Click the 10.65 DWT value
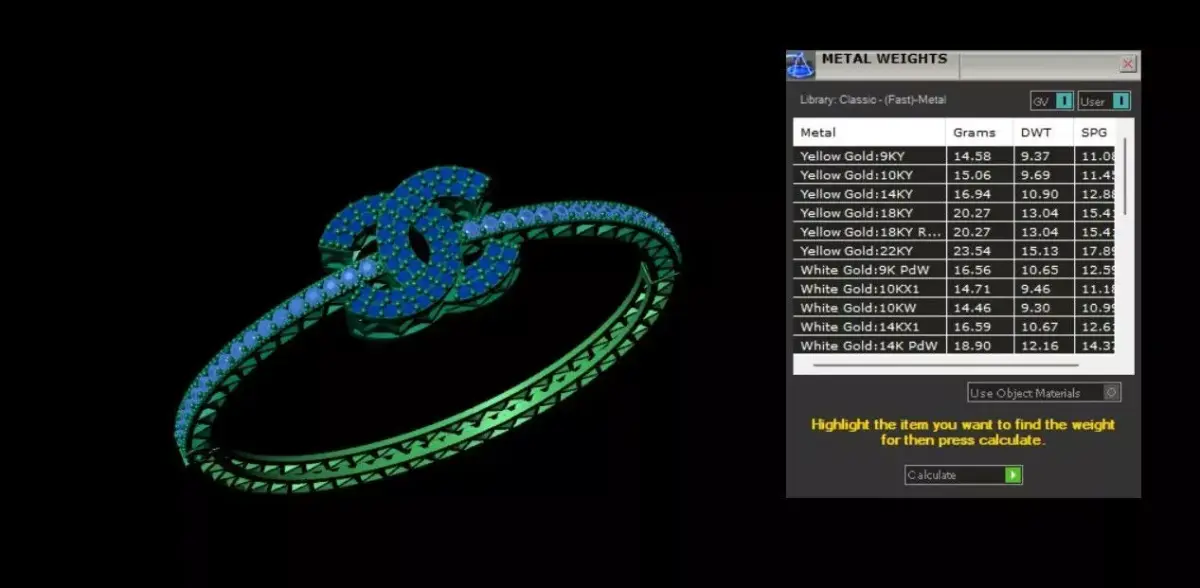 tap(1038, 270)
